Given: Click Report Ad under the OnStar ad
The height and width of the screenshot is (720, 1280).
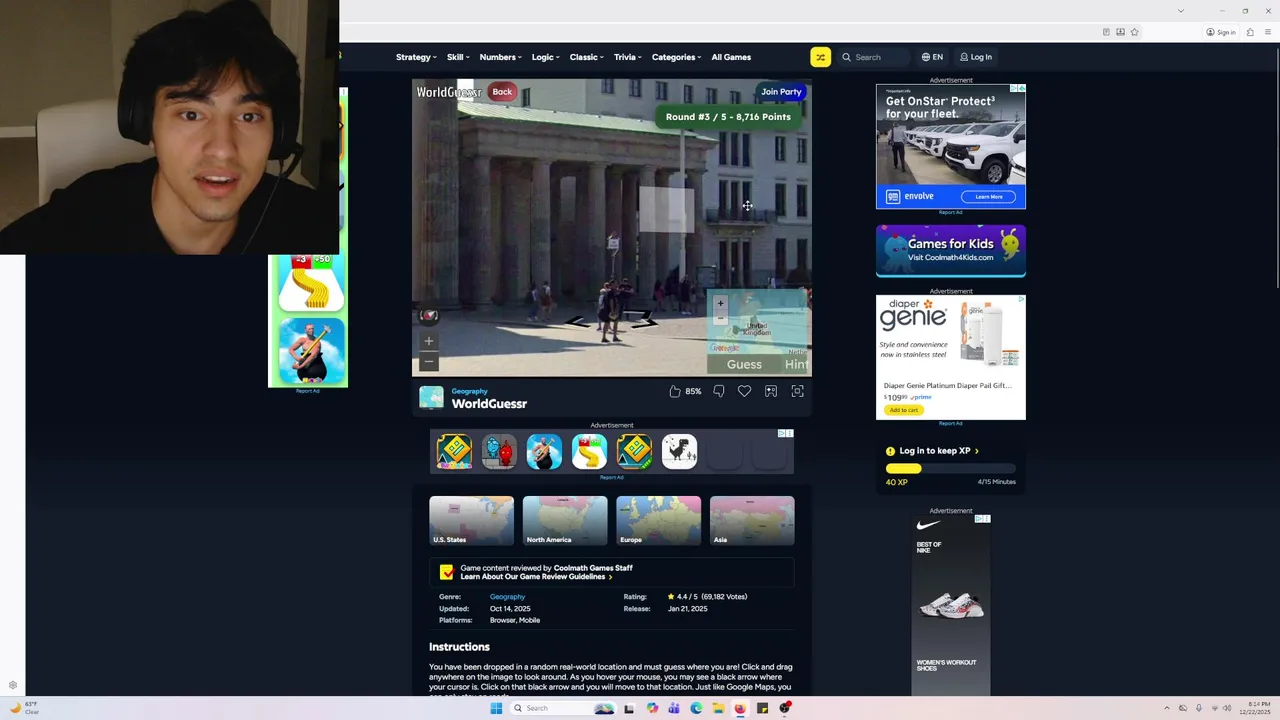Looking at the screenshot, I should click(950, 212).
